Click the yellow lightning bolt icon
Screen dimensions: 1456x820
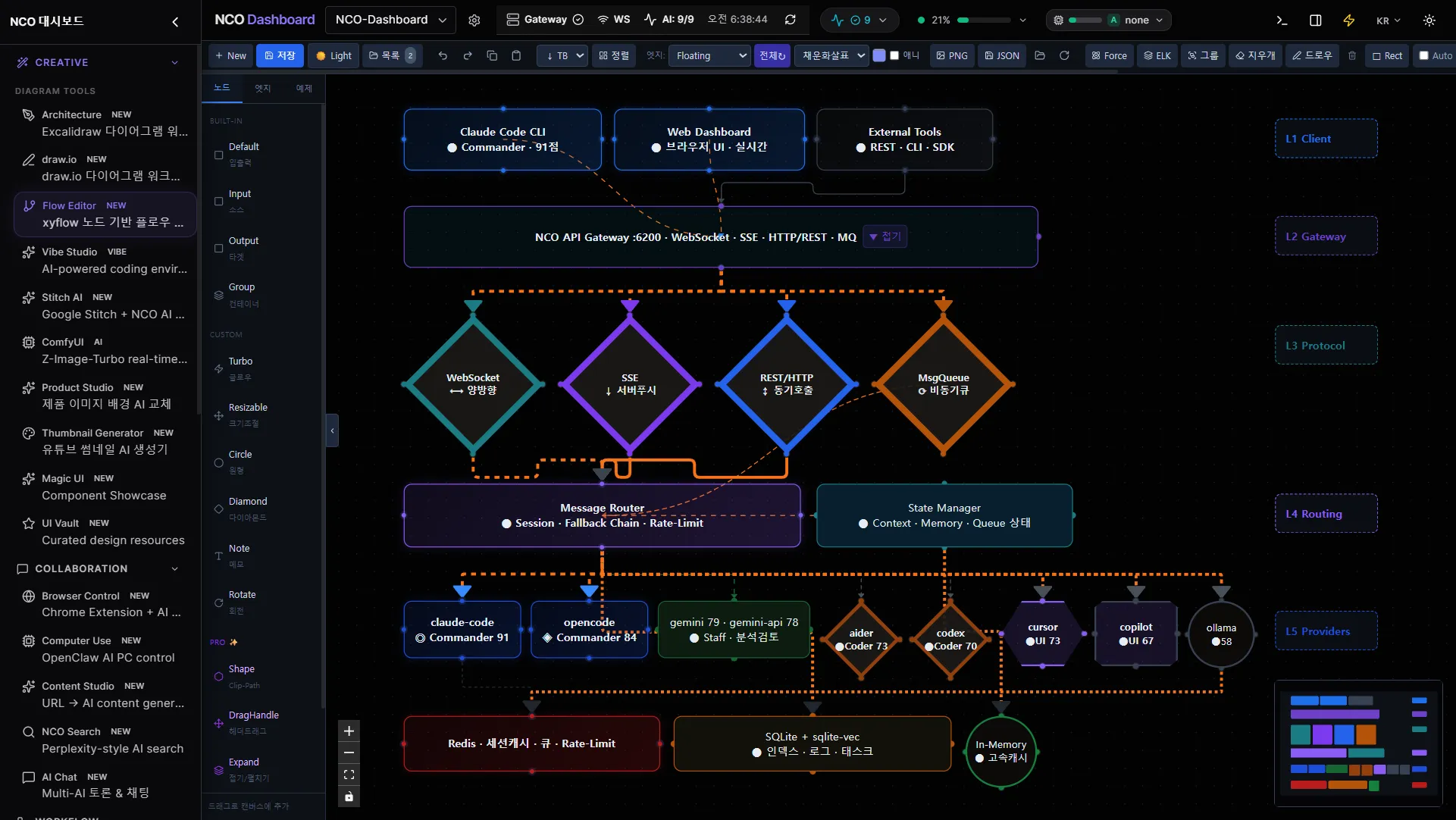pos(1349,20)
